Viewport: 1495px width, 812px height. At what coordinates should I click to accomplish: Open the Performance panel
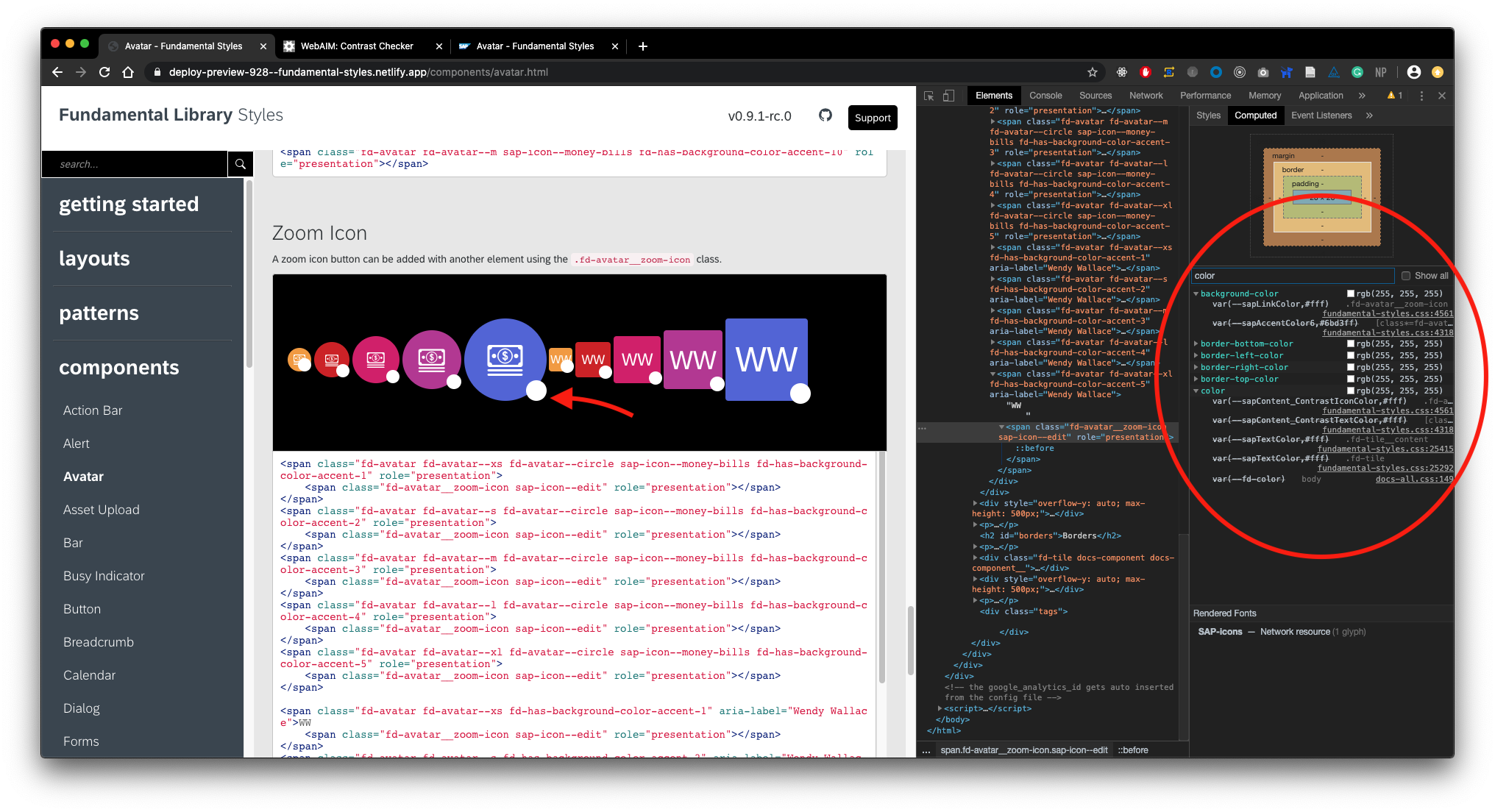click(1205, 96)
